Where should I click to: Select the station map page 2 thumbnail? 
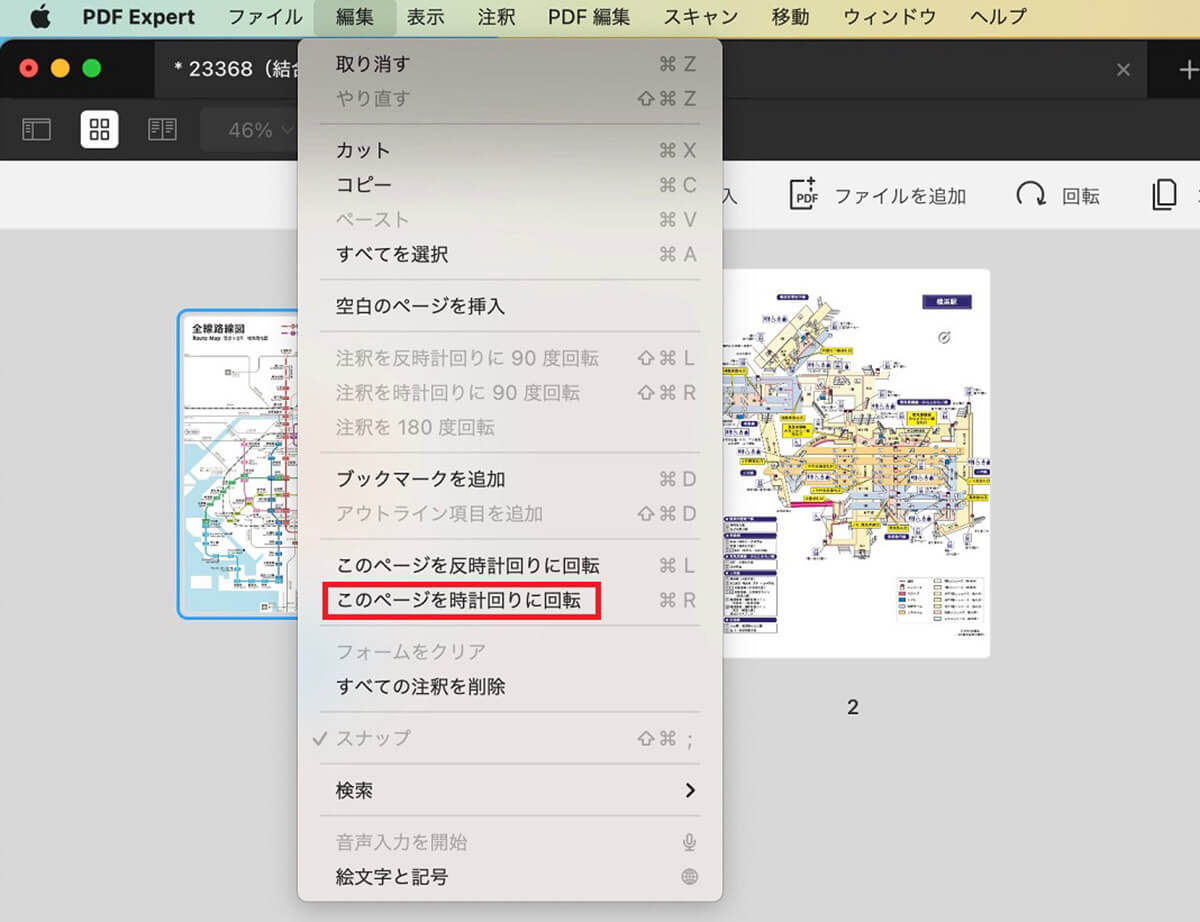click(x=857, y=463)
